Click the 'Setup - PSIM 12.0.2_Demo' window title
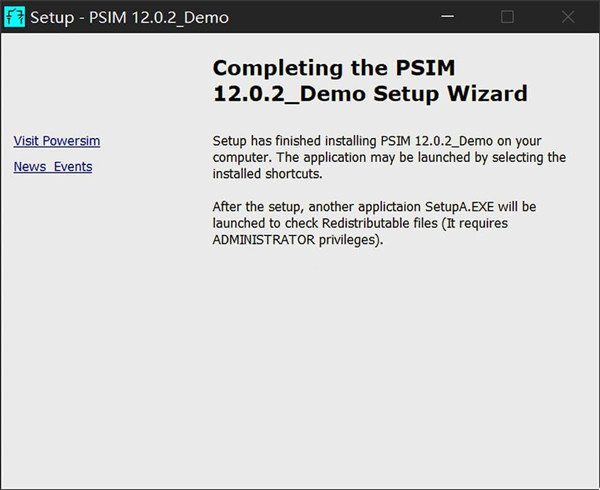 129,17
